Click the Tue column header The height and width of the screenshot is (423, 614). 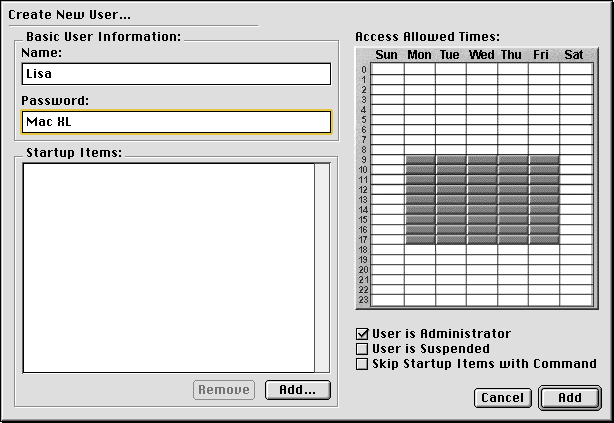[450, 55]
